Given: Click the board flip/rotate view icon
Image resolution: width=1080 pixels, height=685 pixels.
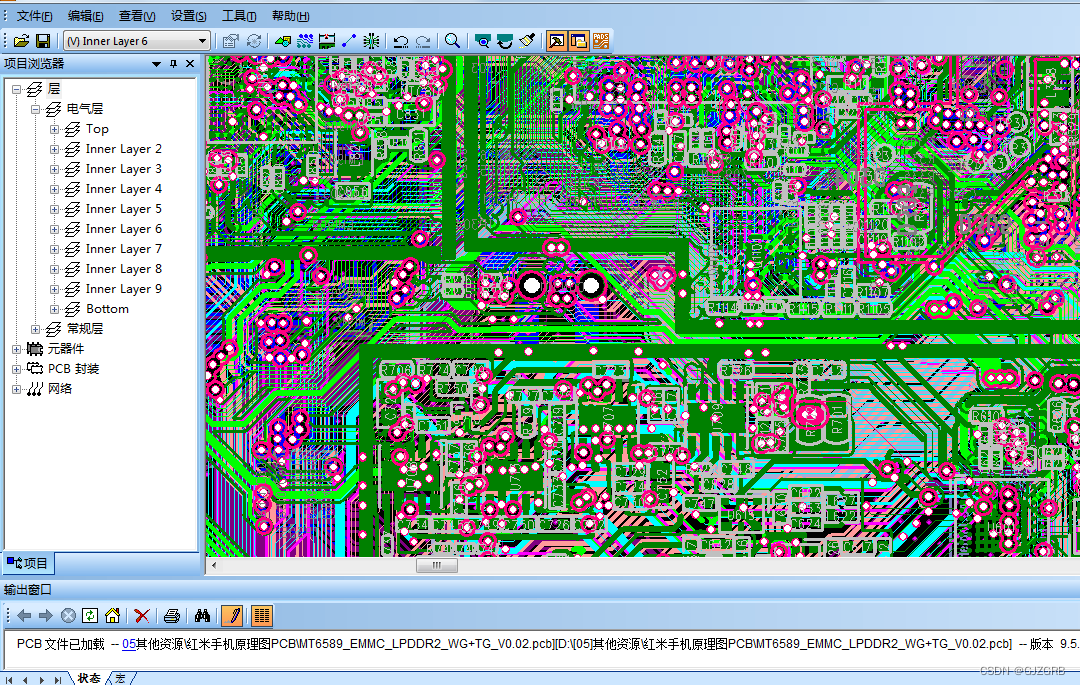Looking at the screenshot, I should click(x=503, y=40).
